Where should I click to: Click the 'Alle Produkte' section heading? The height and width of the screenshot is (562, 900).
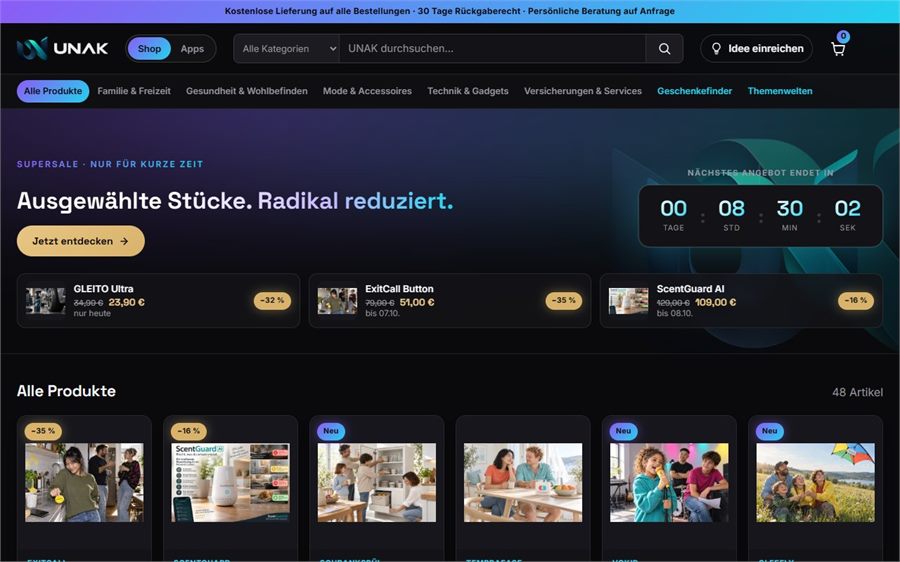(66, 391)
